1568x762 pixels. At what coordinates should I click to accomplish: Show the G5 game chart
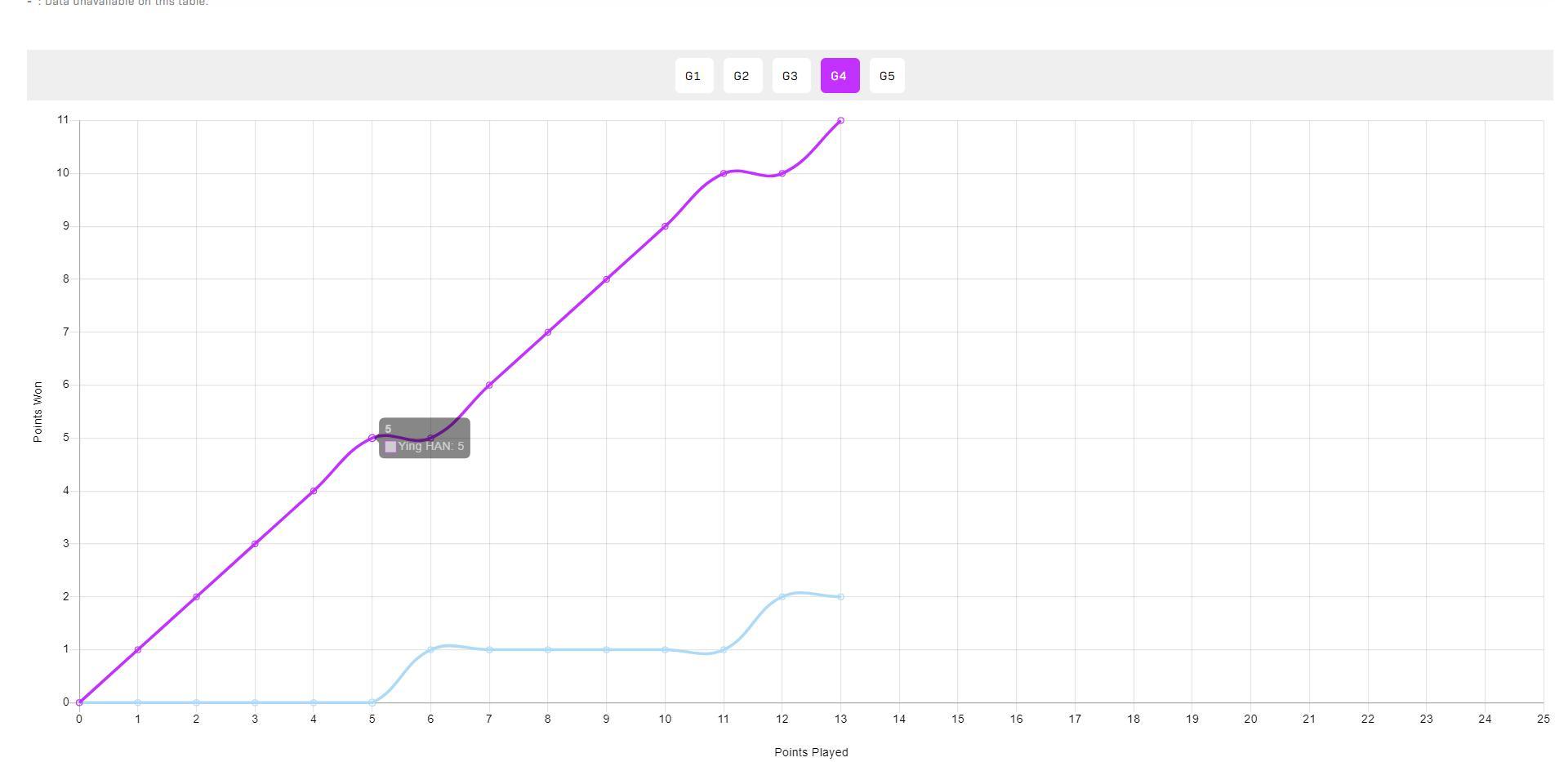coord(887,76)
